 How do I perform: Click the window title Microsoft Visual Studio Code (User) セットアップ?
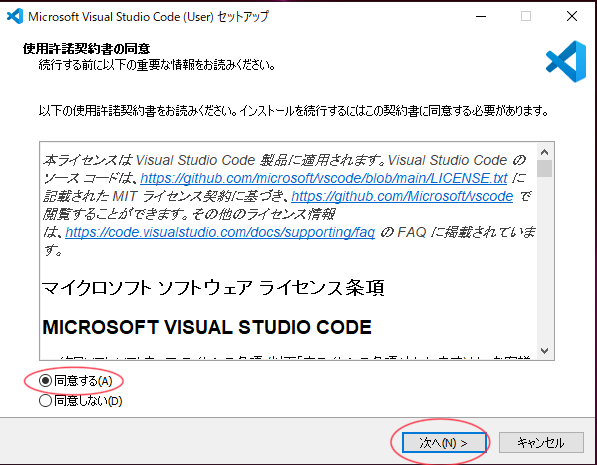point(148,17)
